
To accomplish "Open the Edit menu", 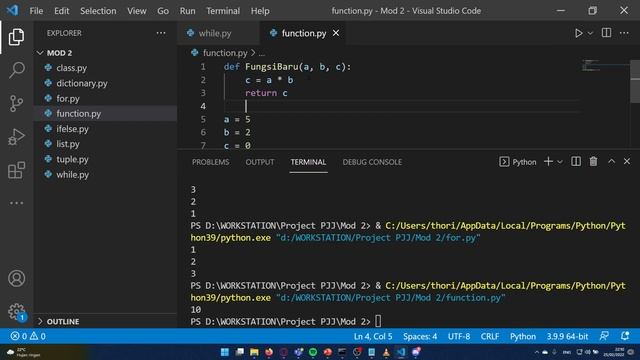I will 62,11.
